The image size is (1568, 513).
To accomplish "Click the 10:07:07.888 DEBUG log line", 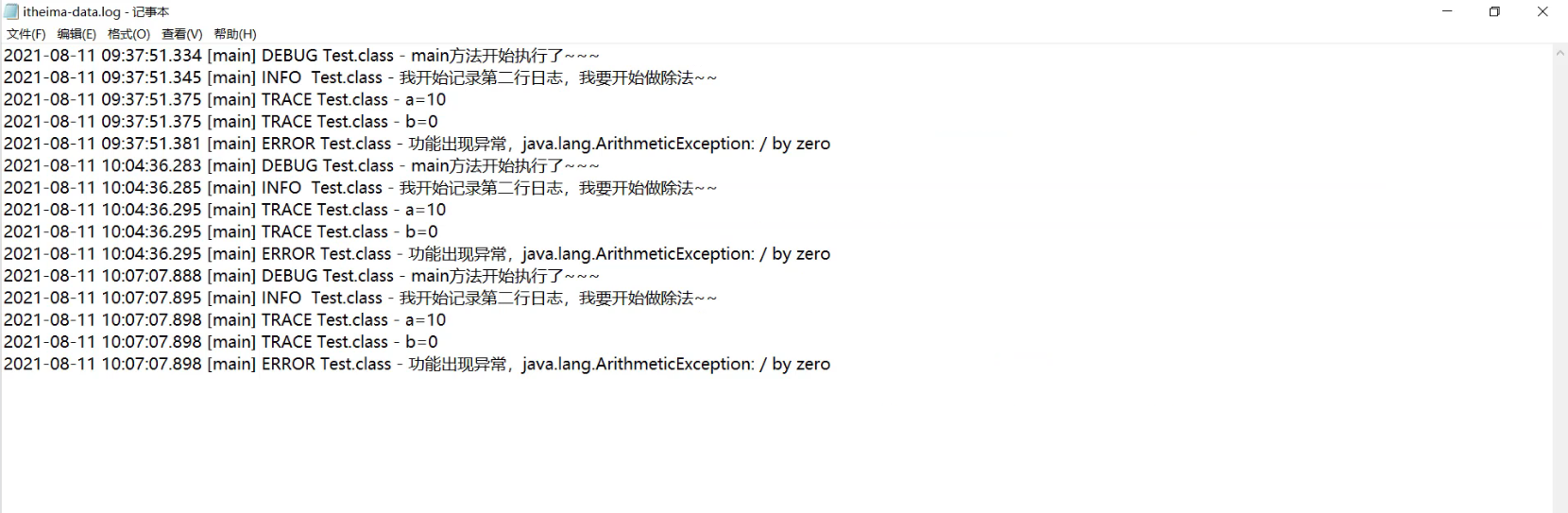I will pyautogui.click(x=301, y=276).
